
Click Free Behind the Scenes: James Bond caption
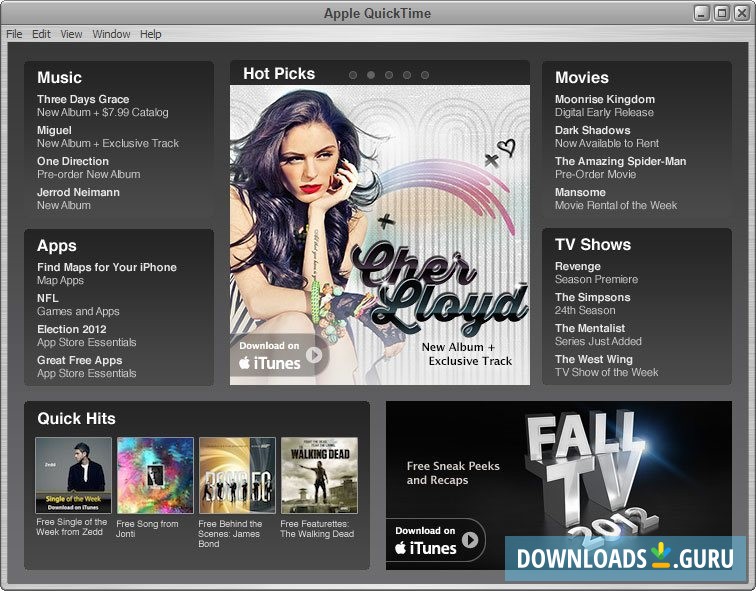click(230, 534)
